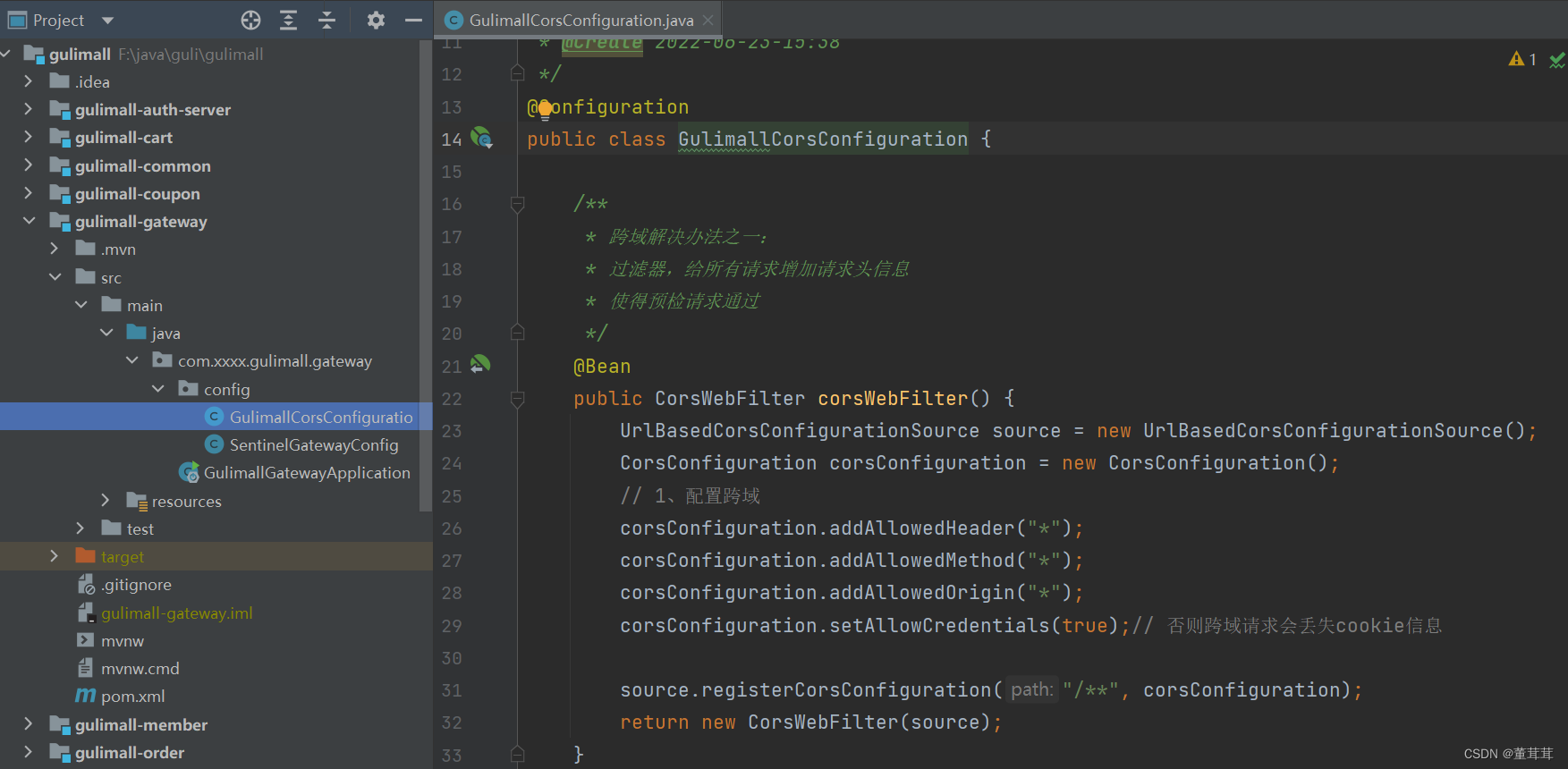This screenshot has width=1568, height=769.
Task: Expand the gulimall-common module
Action: pyautogui.click(x=28, y=165)
